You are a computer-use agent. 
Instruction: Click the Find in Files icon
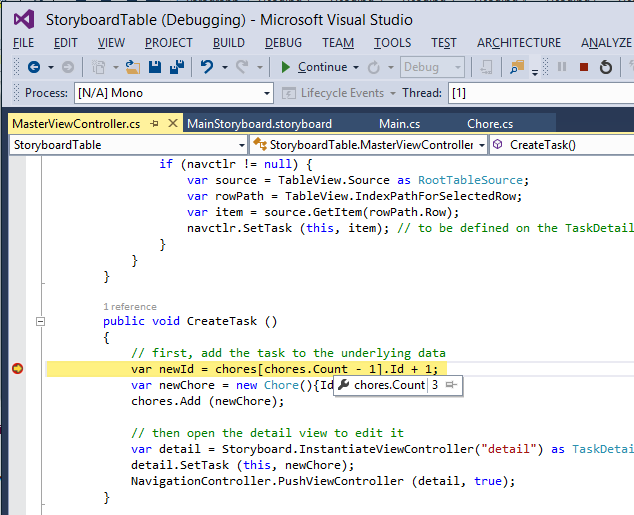(x=517, y=67)
